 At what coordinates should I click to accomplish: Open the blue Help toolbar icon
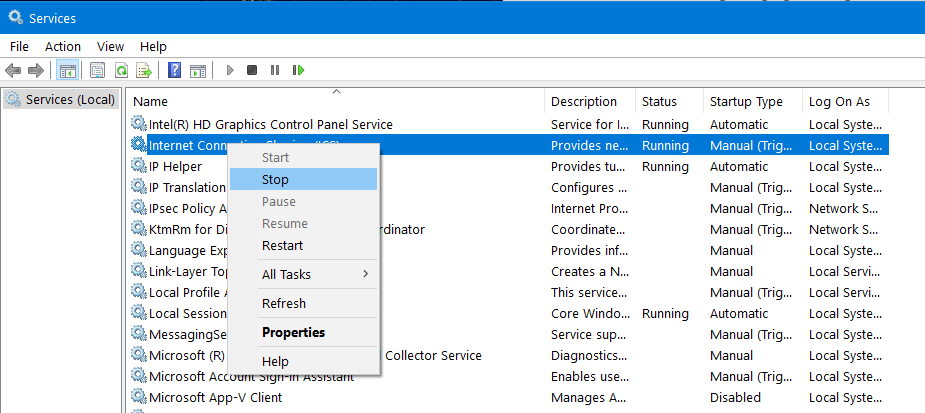[x=174, y=70]
